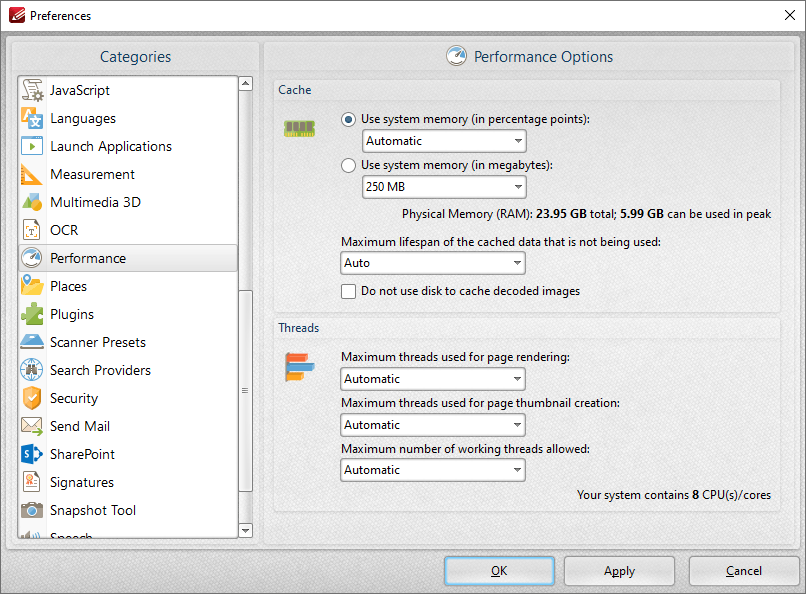The image size is (806, 594).
Task: Select the Languages category
Action: click(x=128, y=118)
